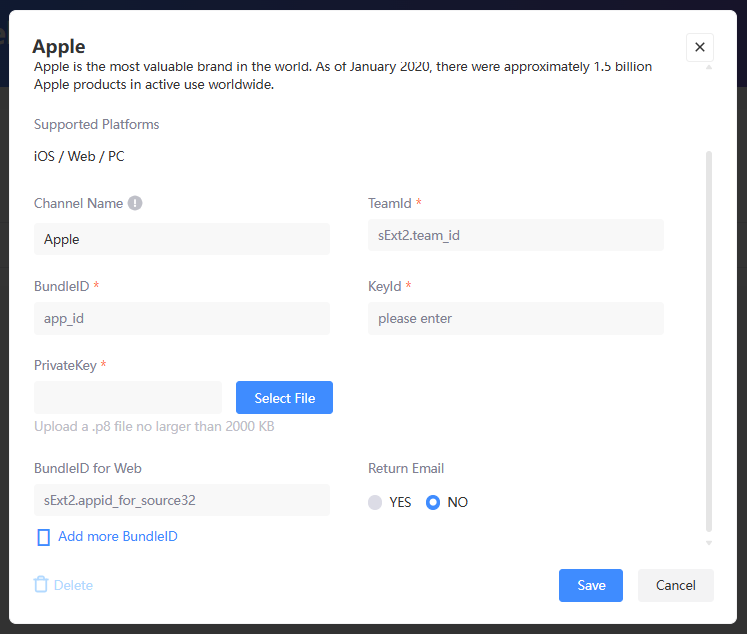Select YES for Return Email

tap(375, 502)
